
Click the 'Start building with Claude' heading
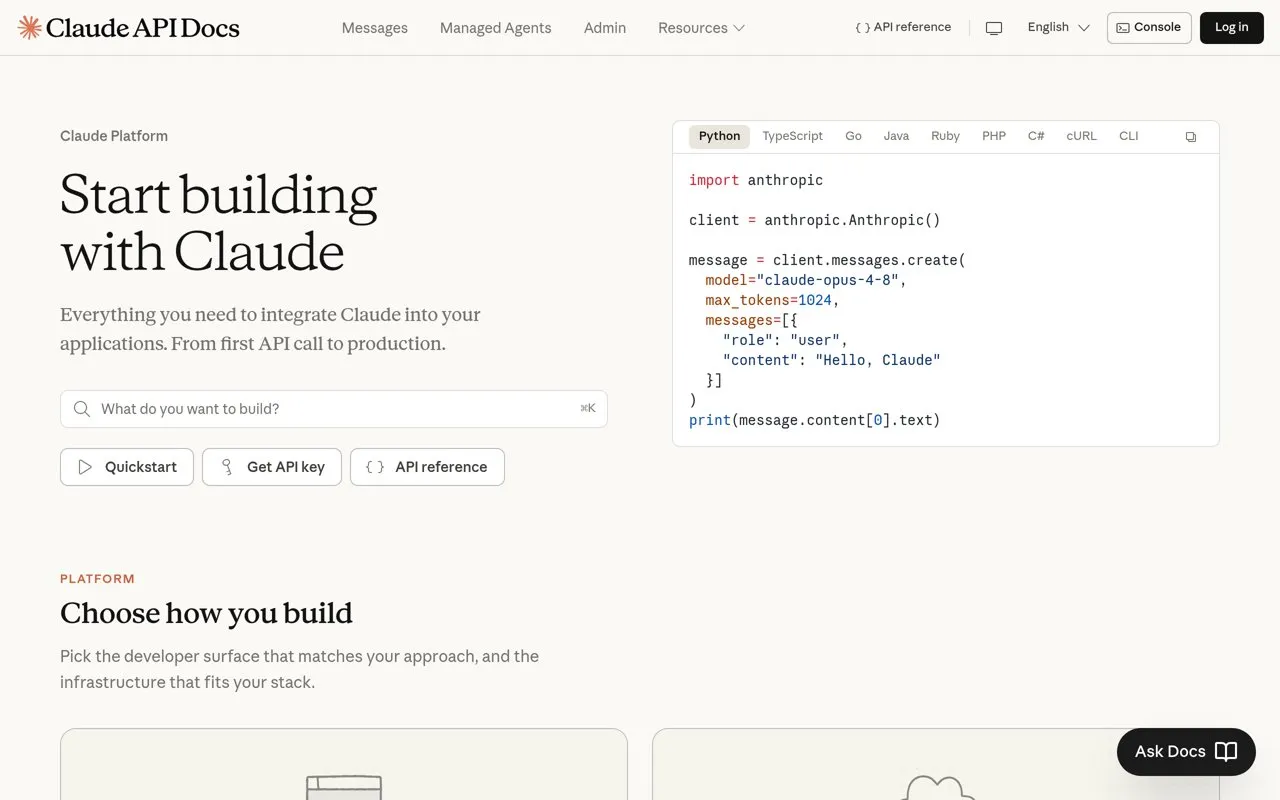(218, 223)
